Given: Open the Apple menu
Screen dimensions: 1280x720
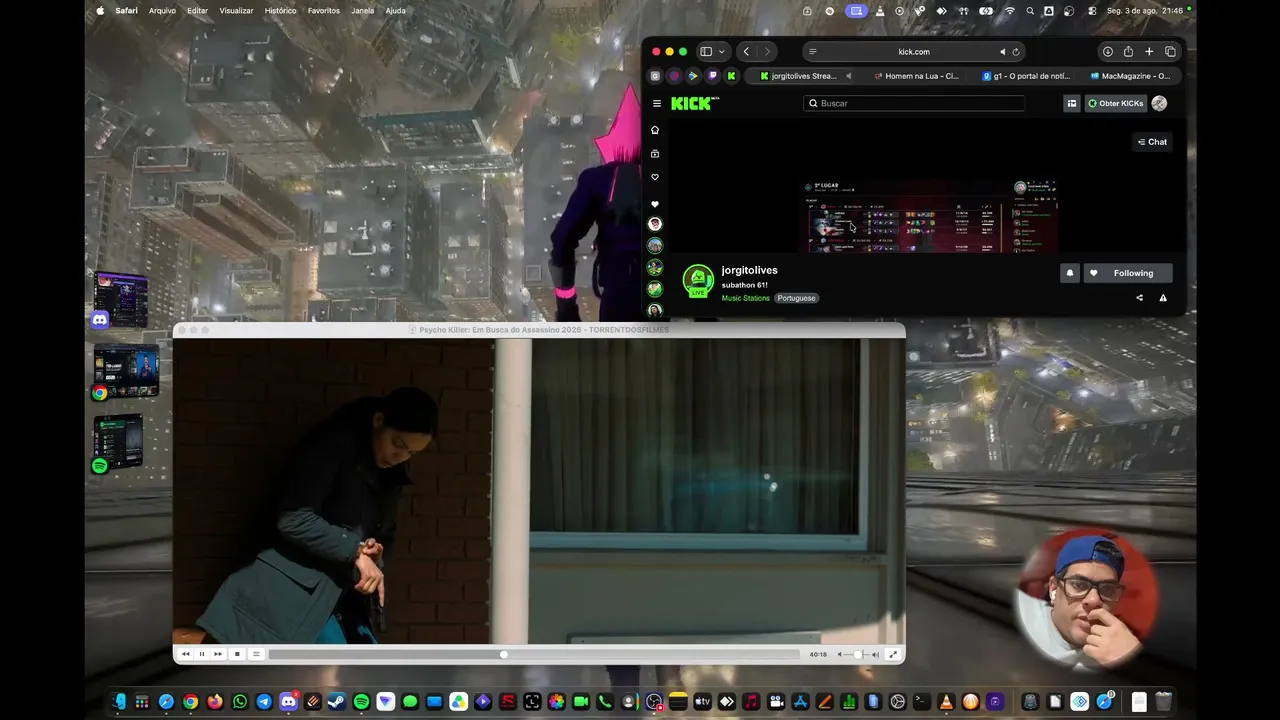Looking at the screenshot, I should (x=100, y=11).
